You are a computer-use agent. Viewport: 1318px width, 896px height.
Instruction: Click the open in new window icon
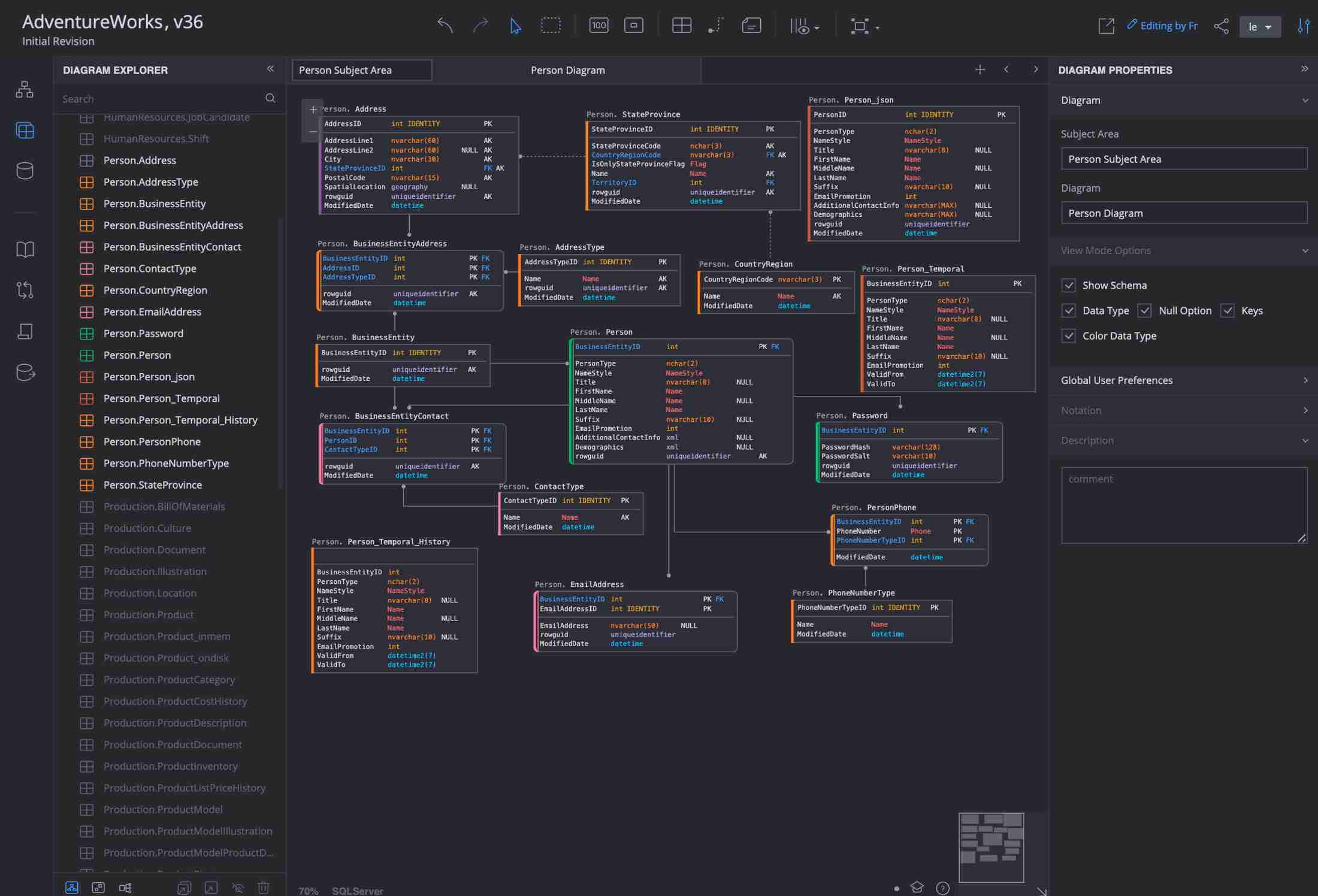point(1106,26)
